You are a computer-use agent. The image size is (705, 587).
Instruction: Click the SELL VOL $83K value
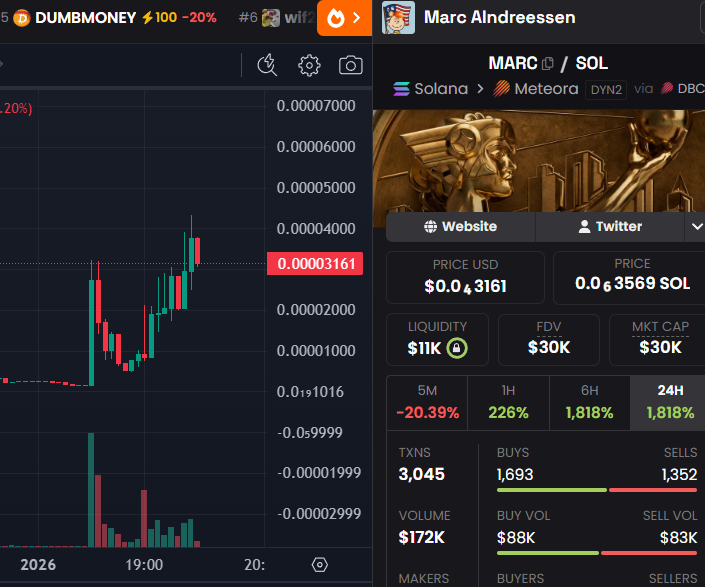click(x=678, y=538)
